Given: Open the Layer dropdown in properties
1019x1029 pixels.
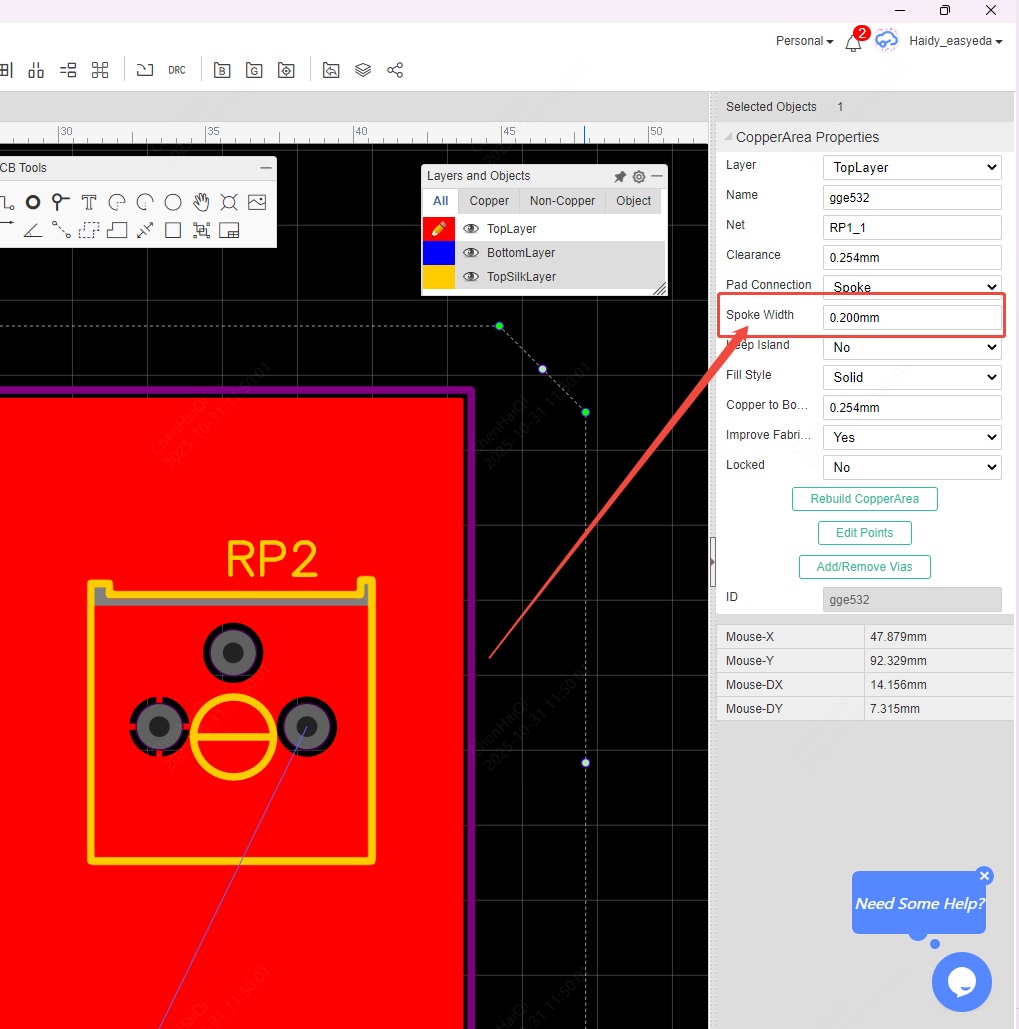Looking at the screenshot, I should 911,168.
